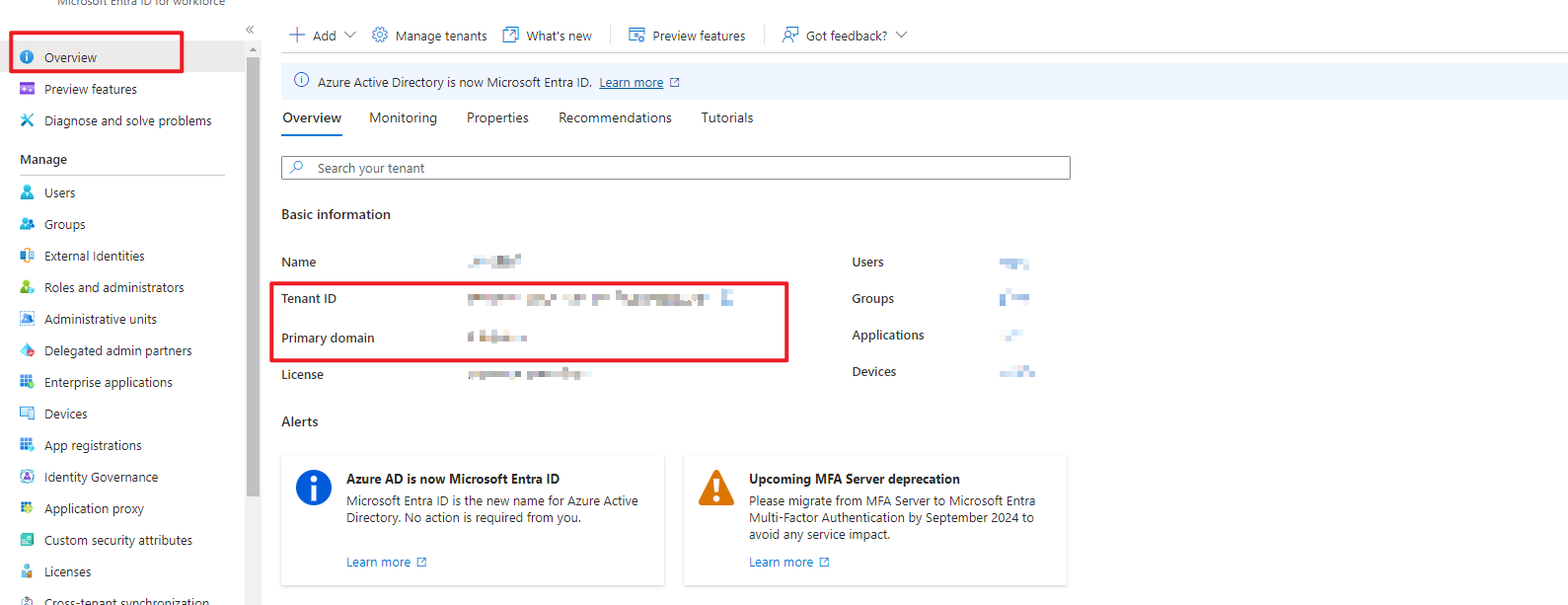This screenshot has height=605, width=1568.
Task: Expand the Add dropdown chevron
Action: [350, 36]
